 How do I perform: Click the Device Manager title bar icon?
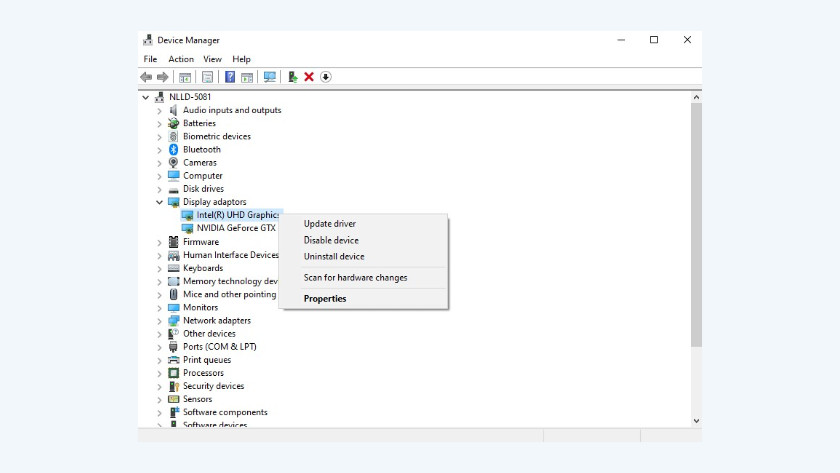coord(148,40)
